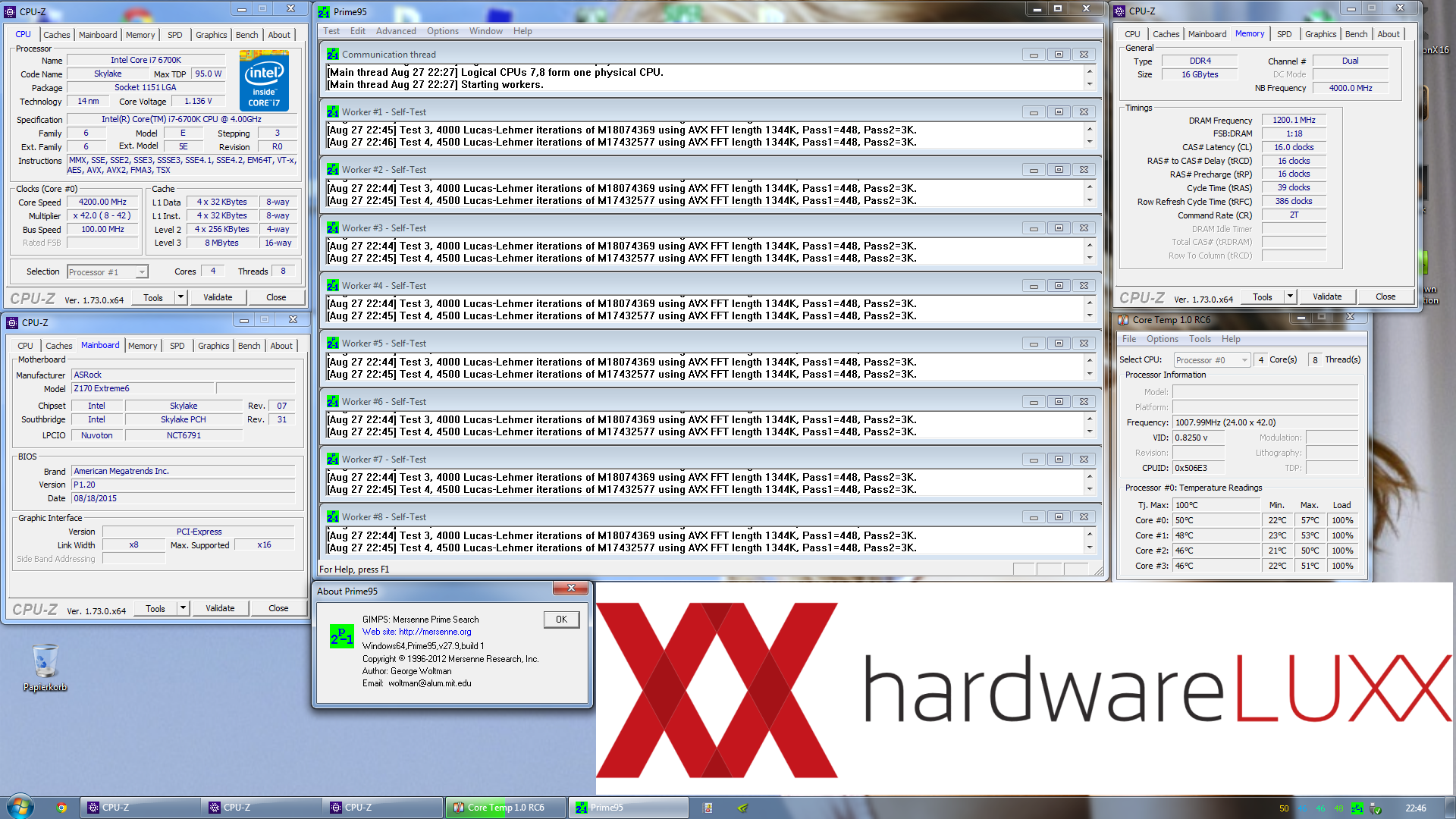The image size is (1456, 819).
Task: Click the Core Temp Frequency value field
Action: click(x=1265, y=422)
